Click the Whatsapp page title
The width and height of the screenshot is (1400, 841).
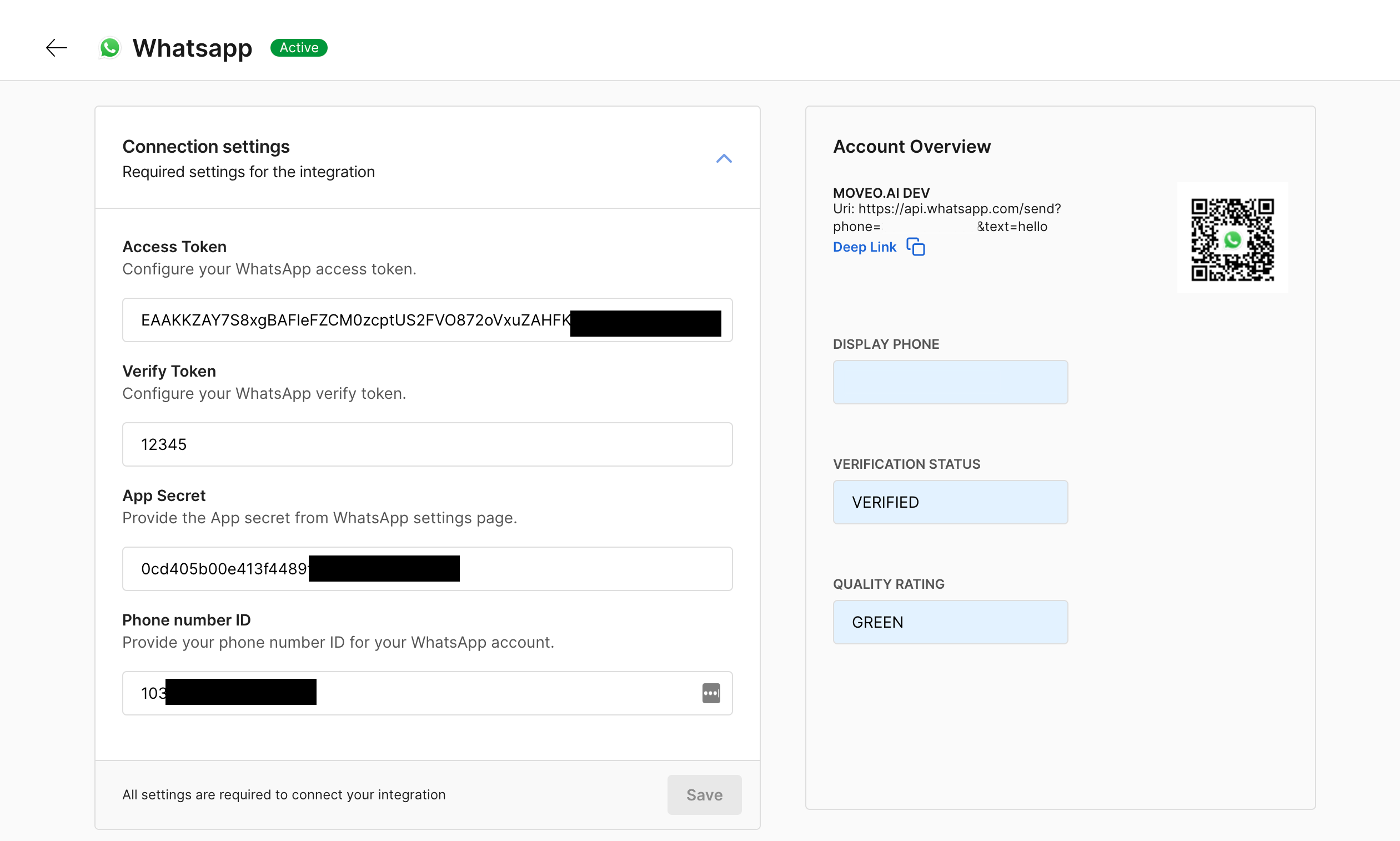point(192,48)
